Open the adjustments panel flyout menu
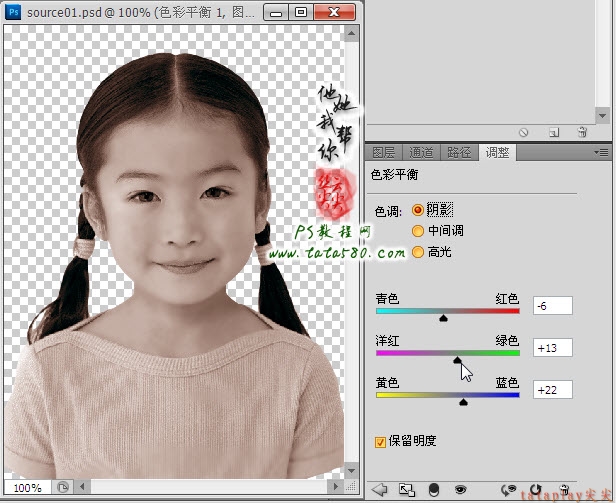Viewport: 616px width, 503px height. [x=601, y=152]
